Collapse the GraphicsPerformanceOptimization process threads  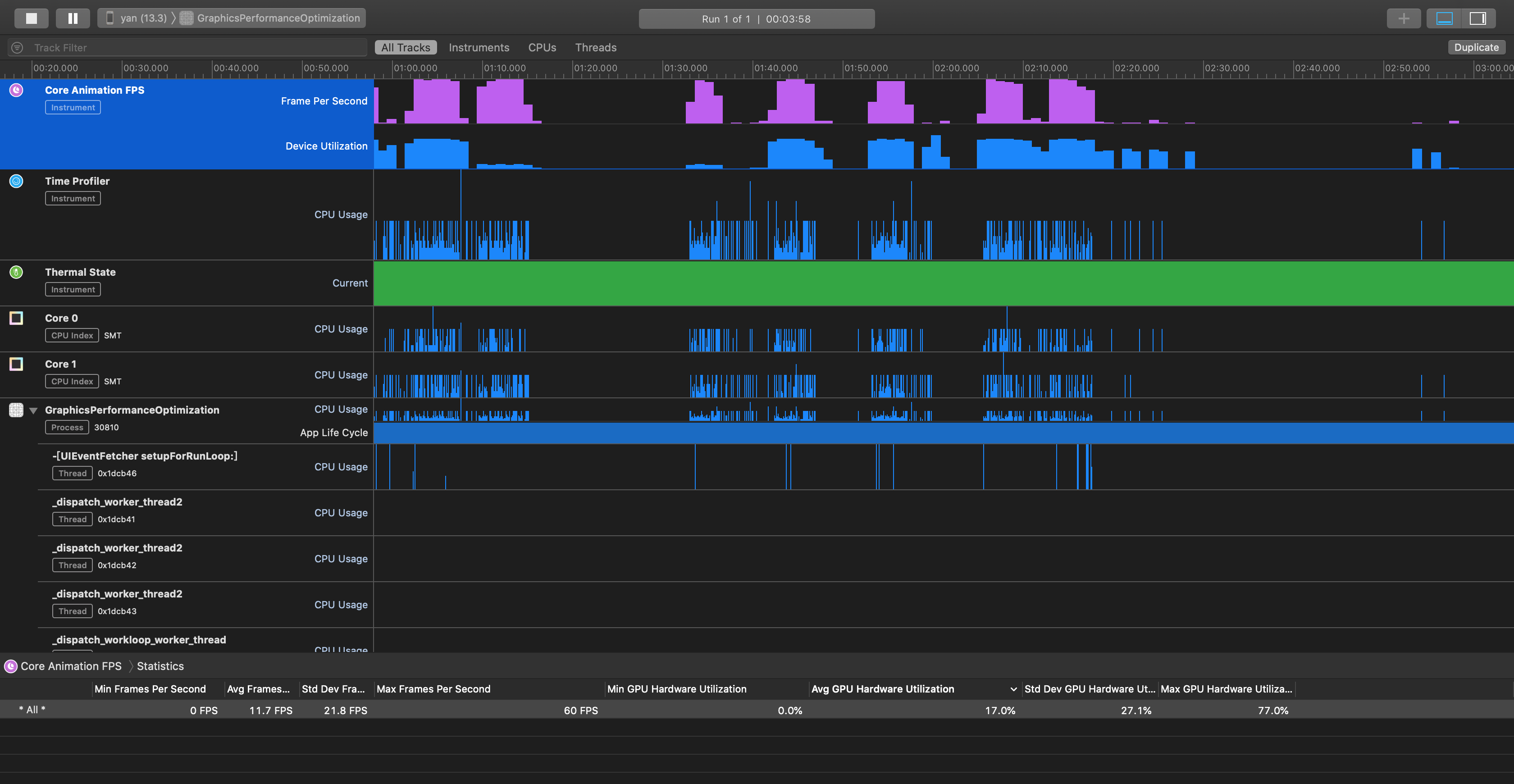pos(33,410)
